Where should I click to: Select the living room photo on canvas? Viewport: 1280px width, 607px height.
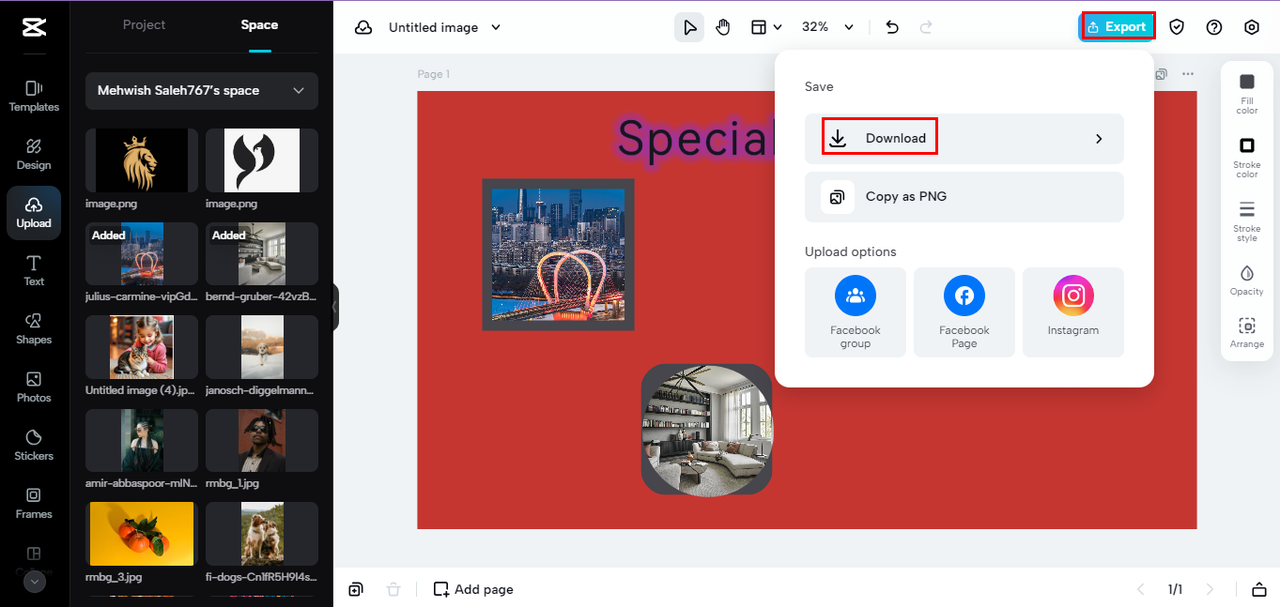706,429
